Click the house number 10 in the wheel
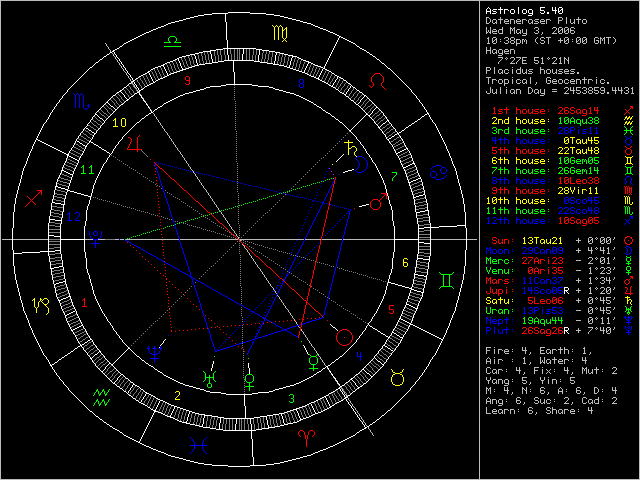The height and width of the screenshot is (480, 640). click(119, 123)
